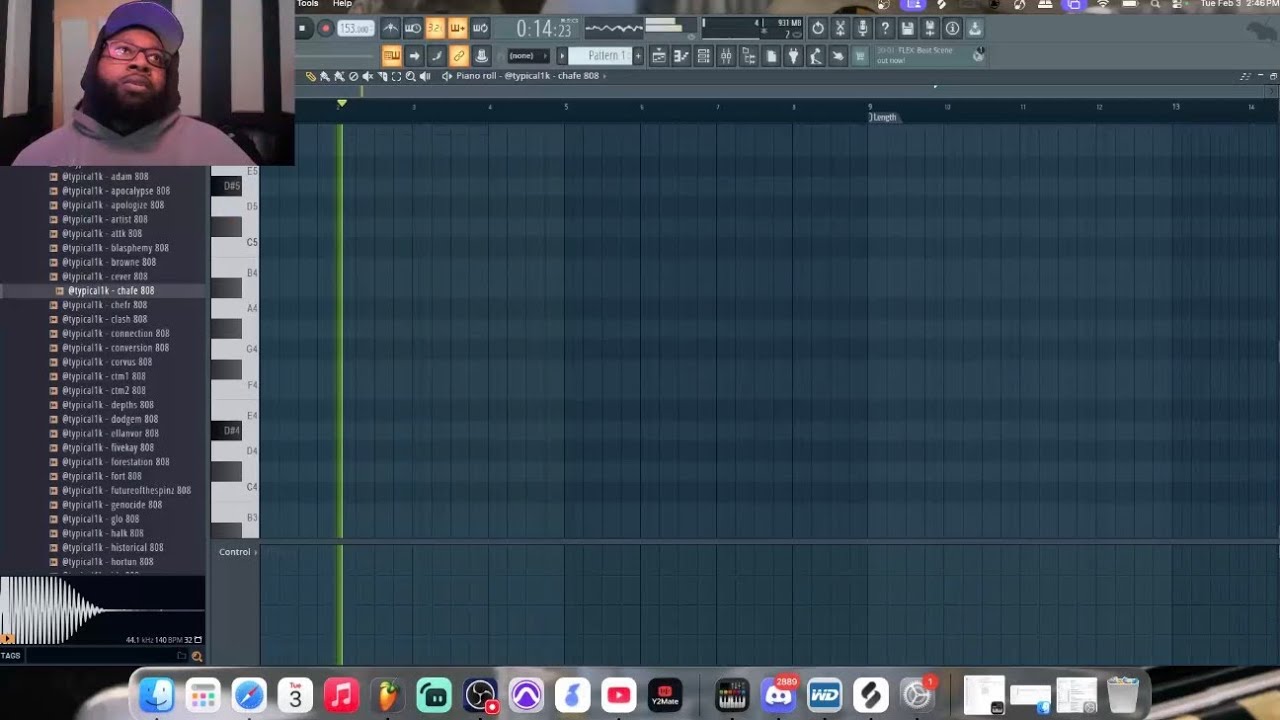The height and width of the screenshot is (720, 1280).
Task: Open the help question mark icon
Action: click(x=885, y=29)
